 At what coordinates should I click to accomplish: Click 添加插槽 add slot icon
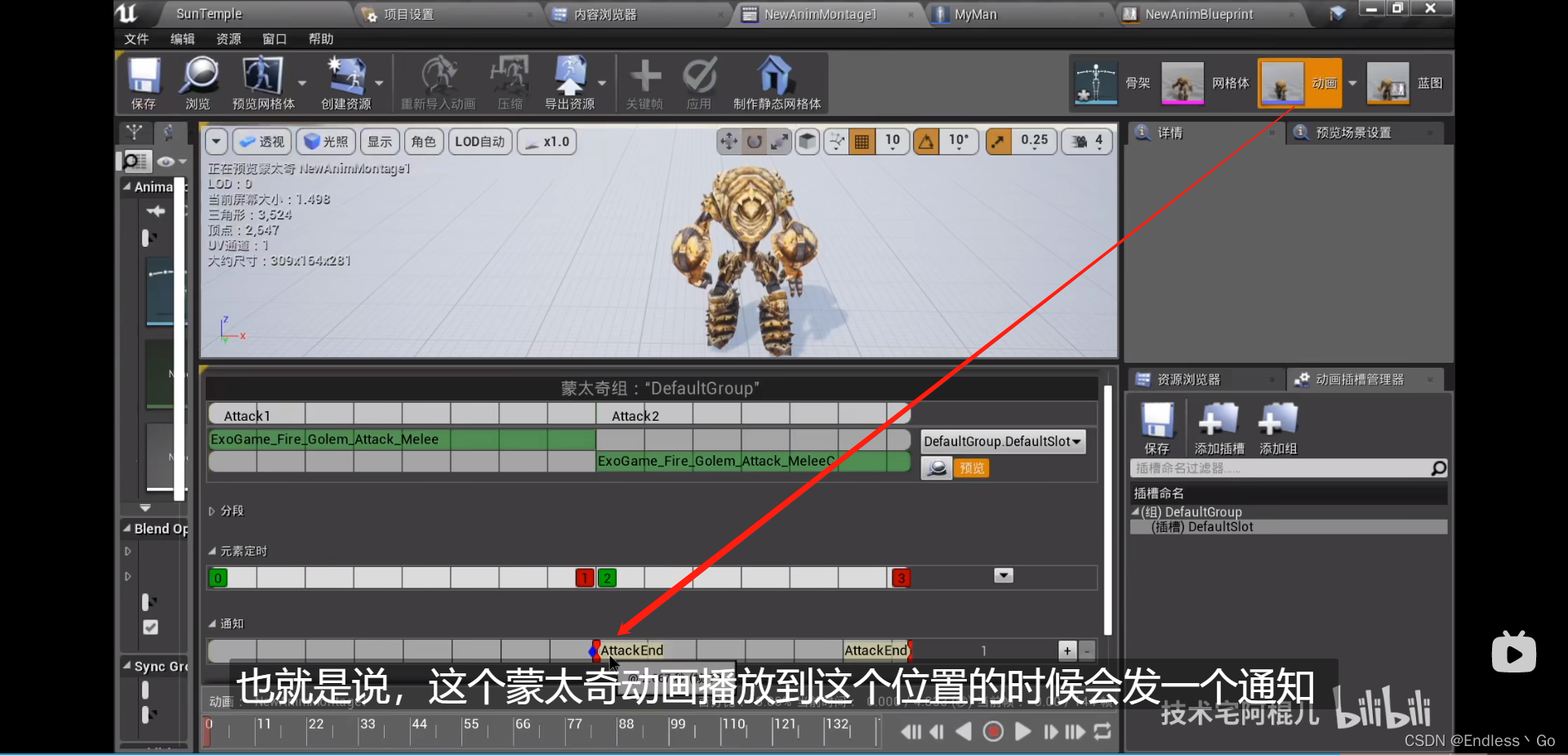pos(1218,428)
